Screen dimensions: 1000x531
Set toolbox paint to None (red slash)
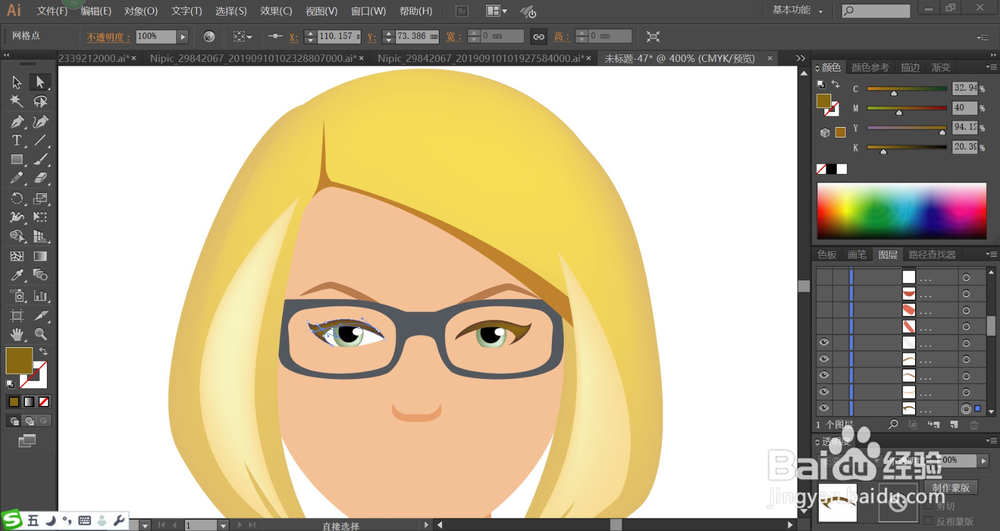[x=44, y=402]
